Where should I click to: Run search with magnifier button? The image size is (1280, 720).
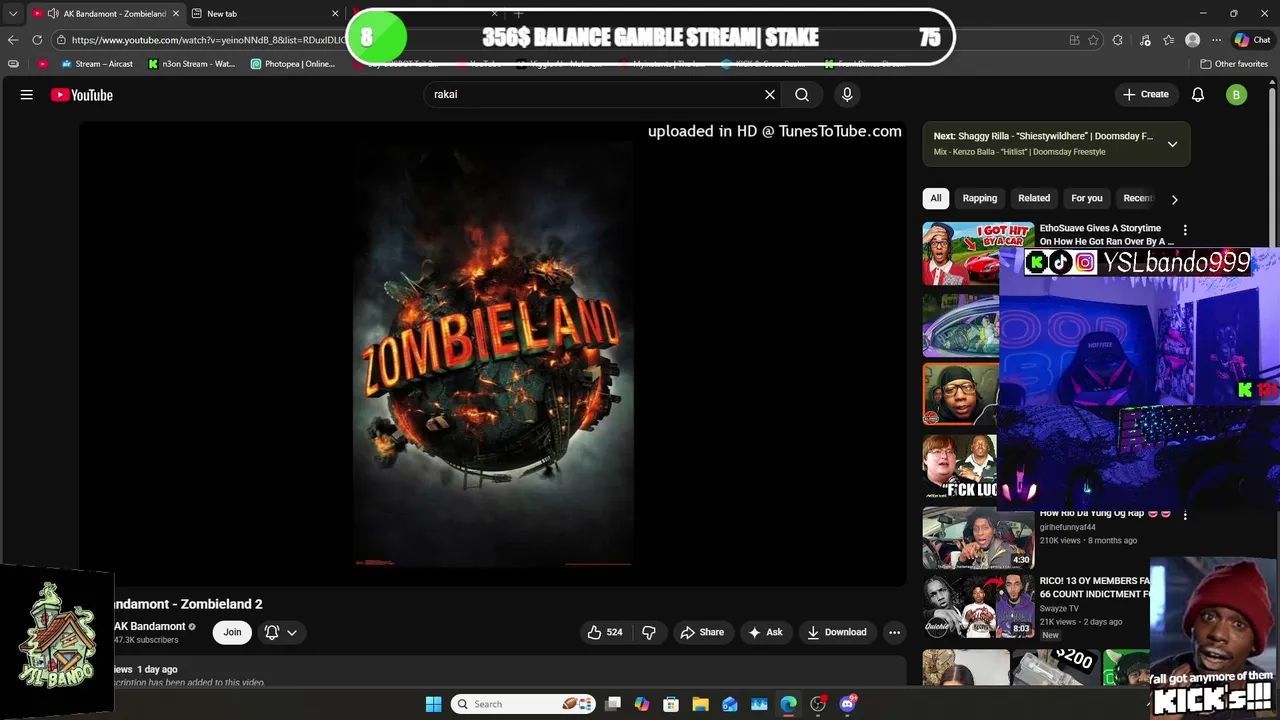pyautogui.click(x=802, y=95)
